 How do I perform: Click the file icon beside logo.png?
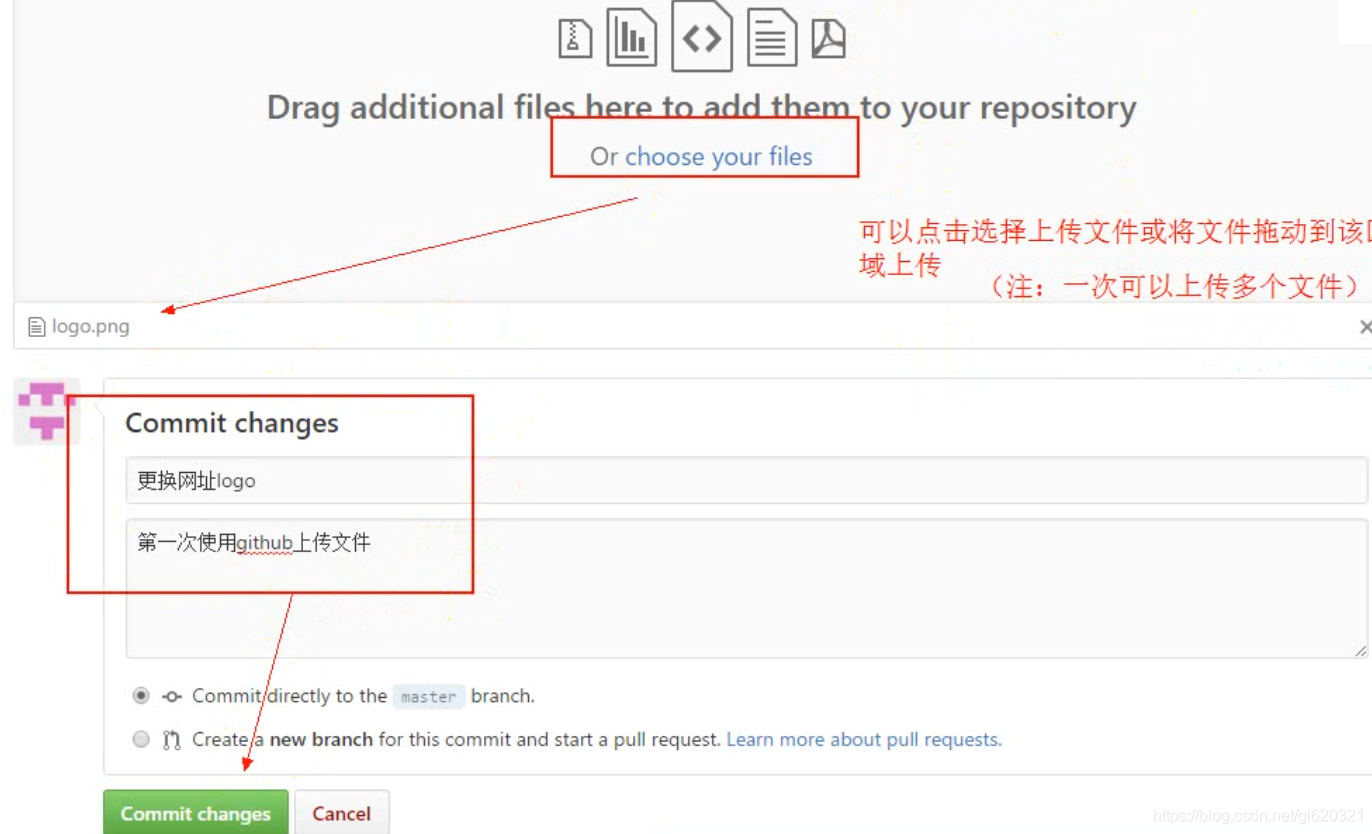click(37, 327)
